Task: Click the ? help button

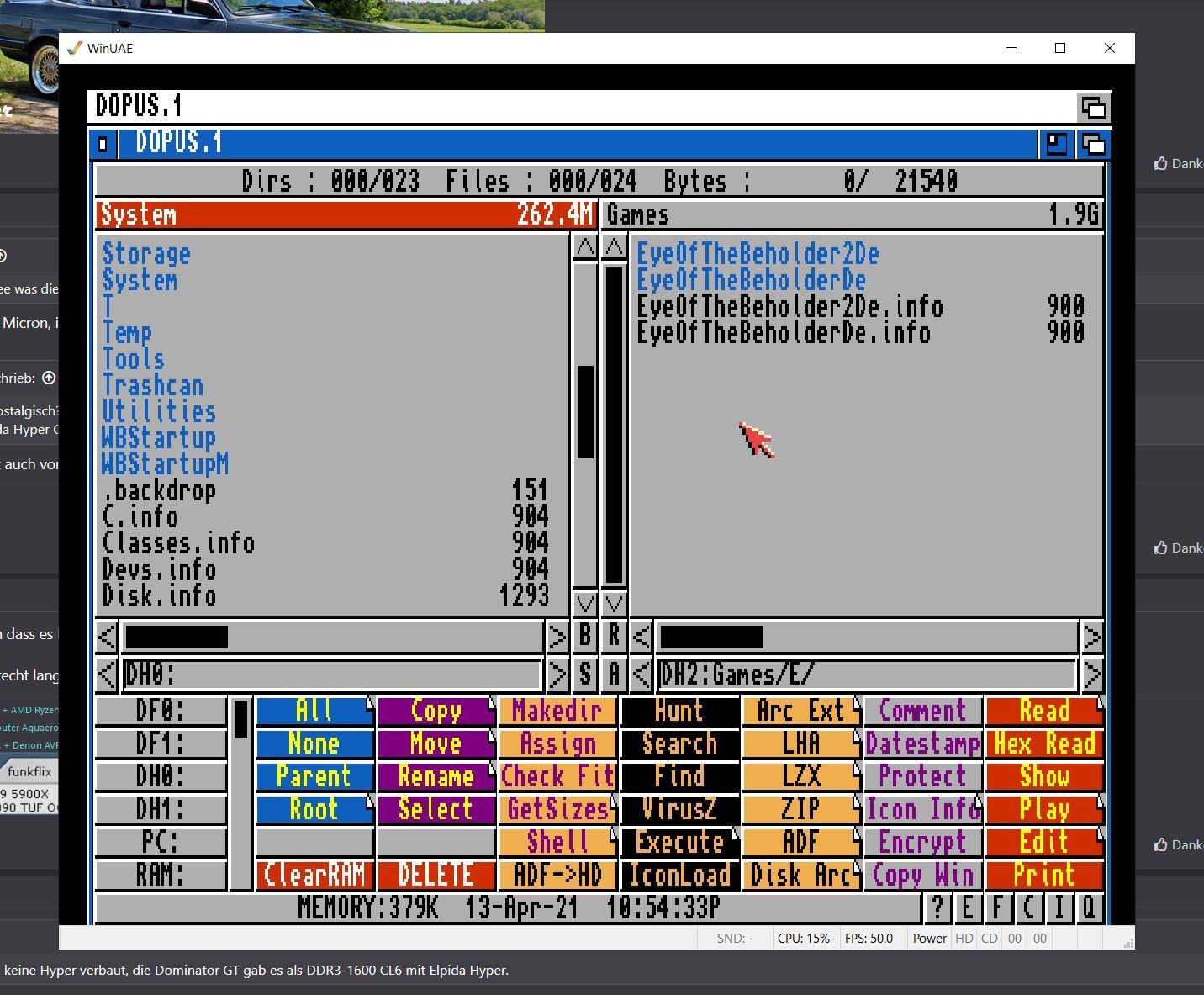Action: pyautogui.click(x=937, y=908)
